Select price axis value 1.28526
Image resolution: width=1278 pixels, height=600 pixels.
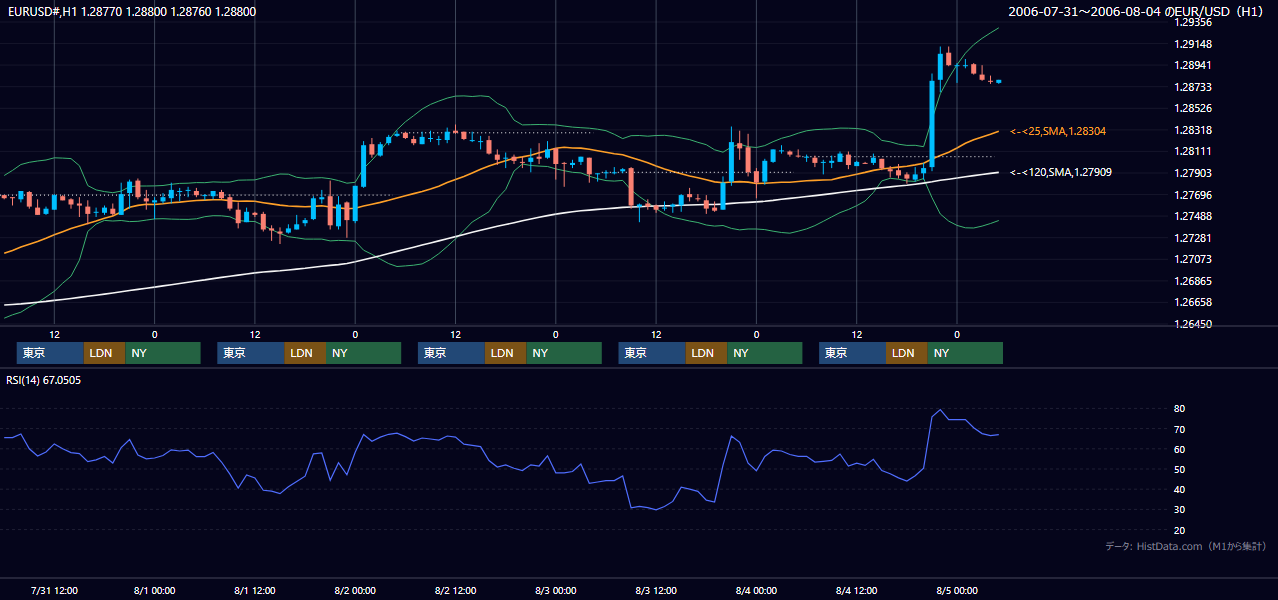(1194, 108)
